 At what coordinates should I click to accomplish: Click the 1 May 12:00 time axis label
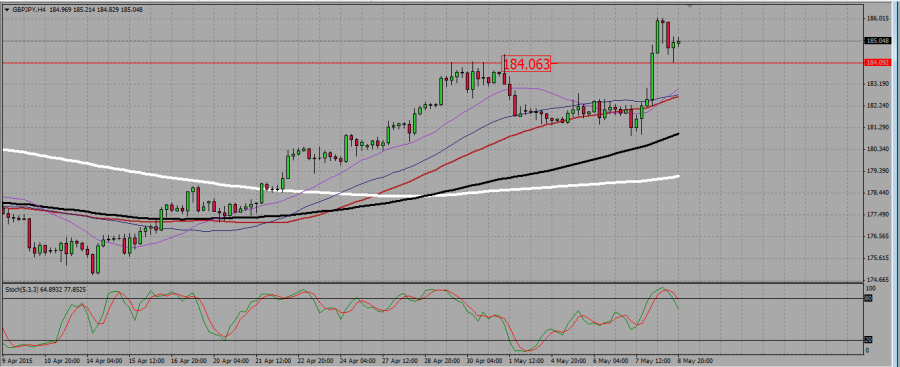[527, 361]
